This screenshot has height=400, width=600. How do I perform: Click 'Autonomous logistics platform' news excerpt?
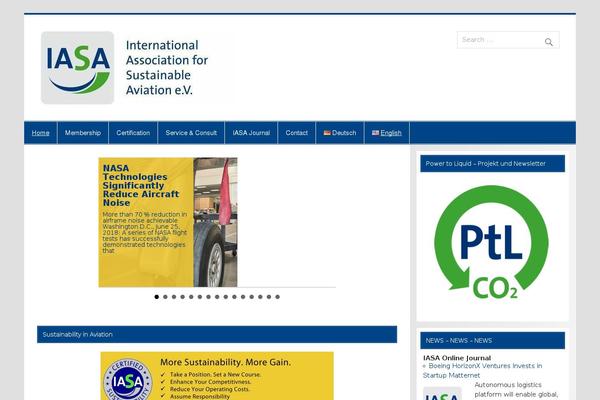(x=516, y=390)
